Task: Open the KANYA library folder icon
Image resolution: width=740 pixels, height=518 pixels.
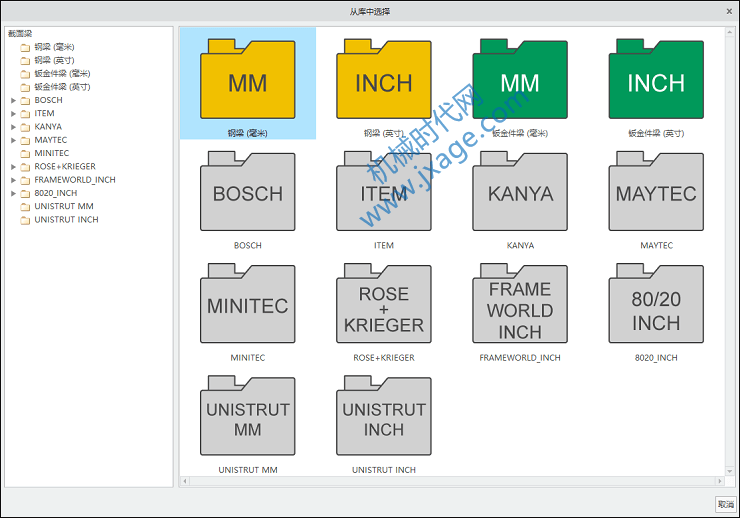Action: (520, 191)
